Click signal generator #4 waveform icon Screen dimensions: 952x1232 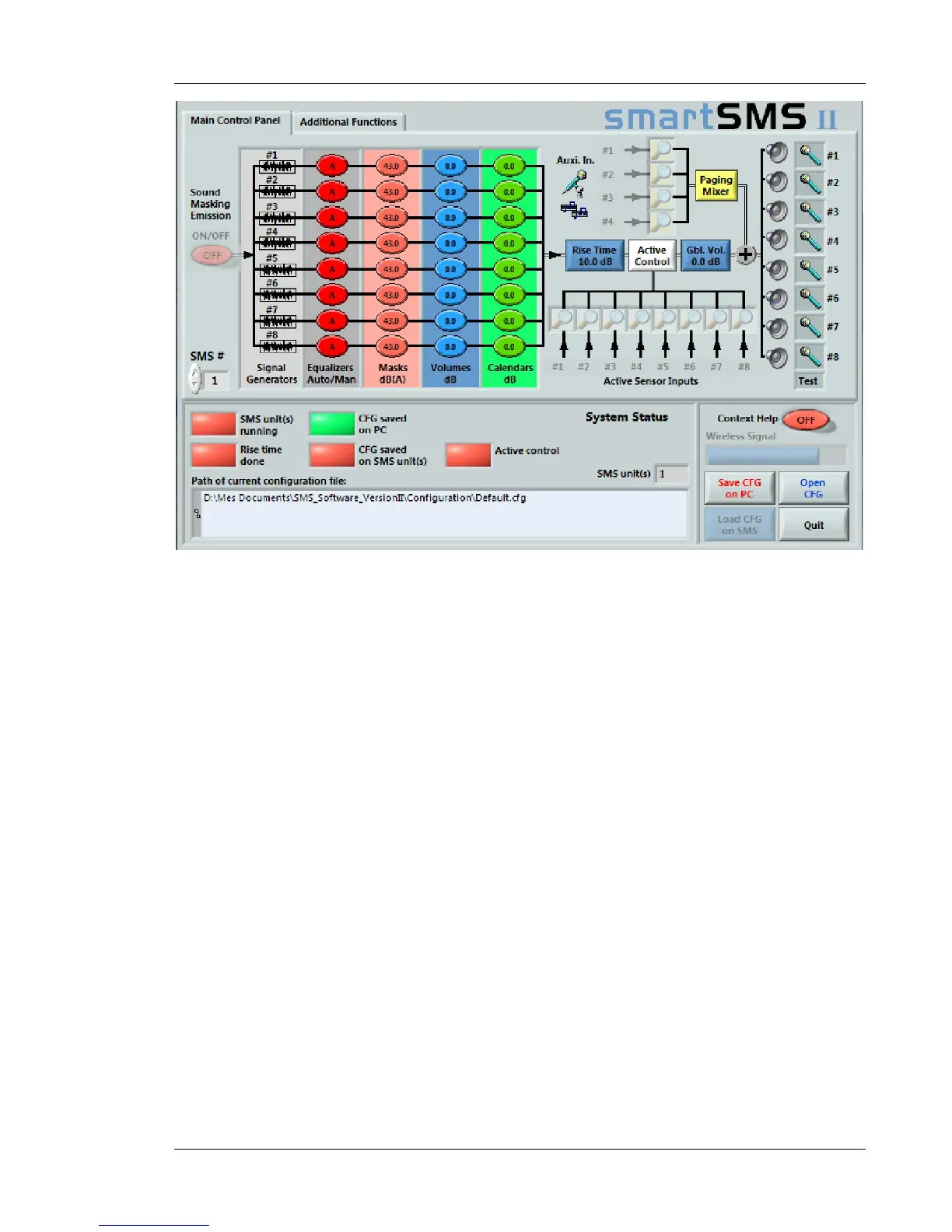tap(277, 243)
